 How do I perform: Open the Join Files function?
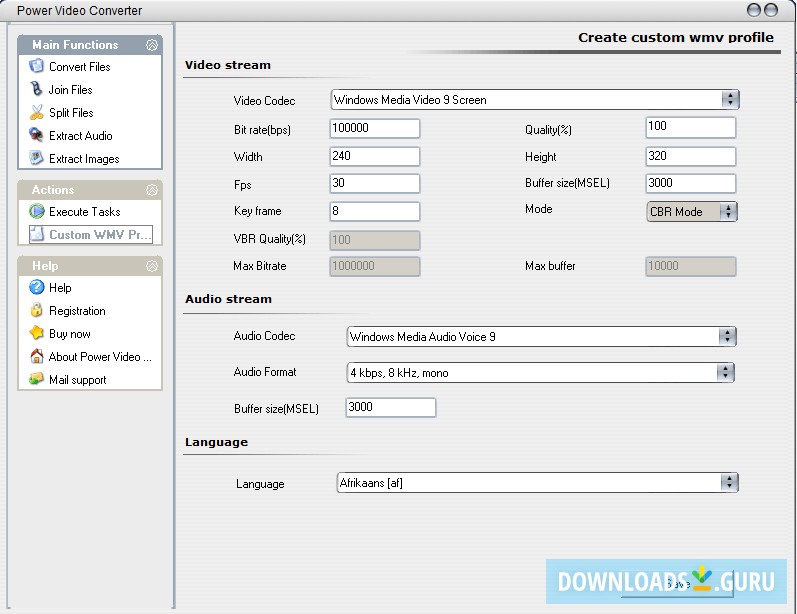click(x=71, y=89)
